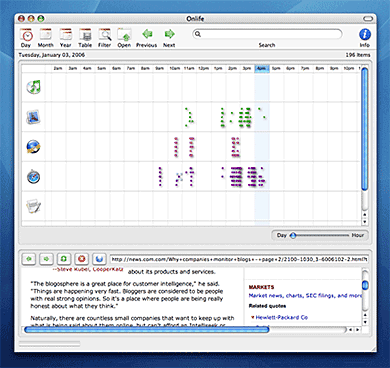Viewport: 390px width, 368px height.
Task: Select the 4pm hour column header
Action: (x=262, y=68)
